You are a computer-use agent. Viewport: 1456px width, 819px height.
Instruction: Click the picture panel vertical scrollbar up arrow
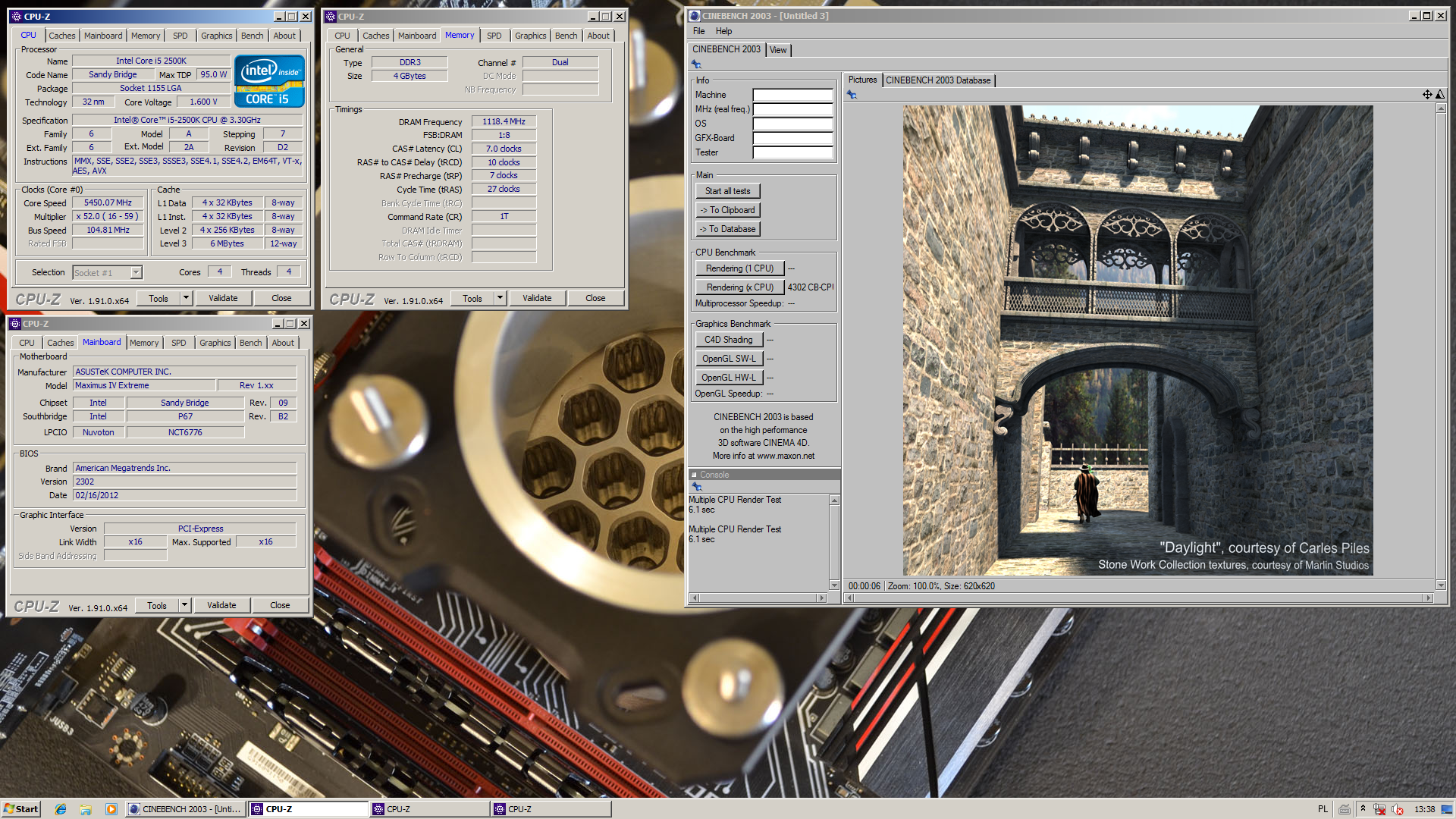1441,108
